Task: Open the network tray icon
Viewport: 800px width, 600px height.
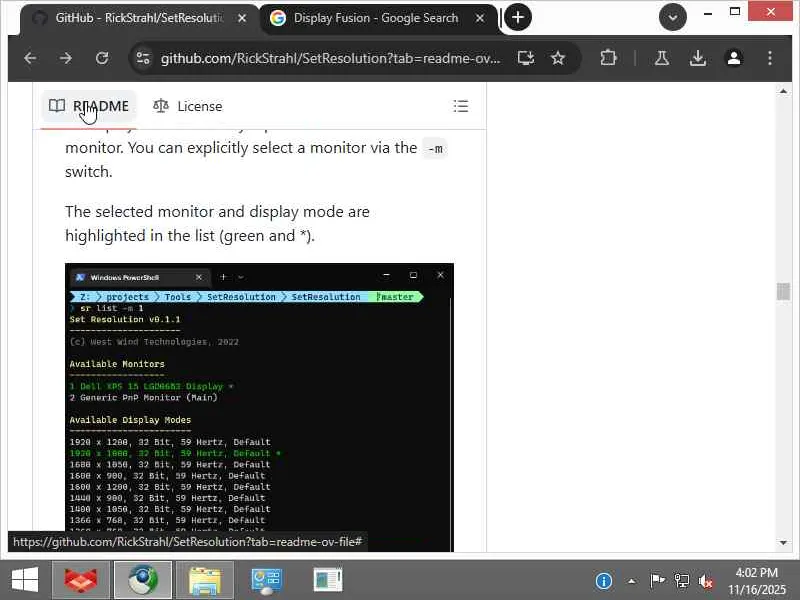Action: click(x=682, y=581)
